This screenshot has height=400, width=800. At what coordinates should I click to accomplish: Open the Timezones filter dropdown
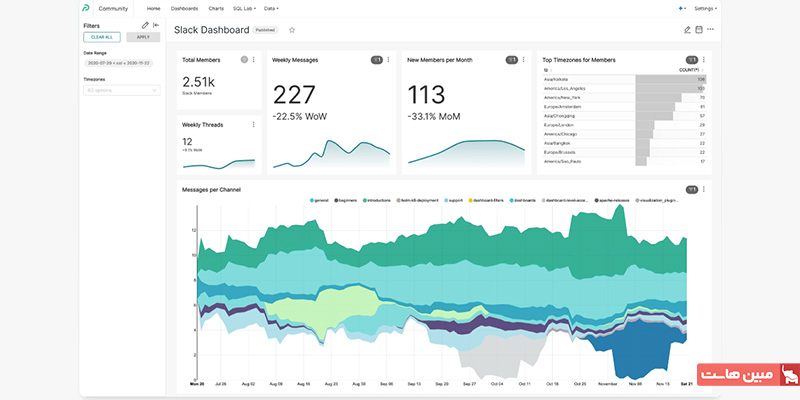[121, 90]
